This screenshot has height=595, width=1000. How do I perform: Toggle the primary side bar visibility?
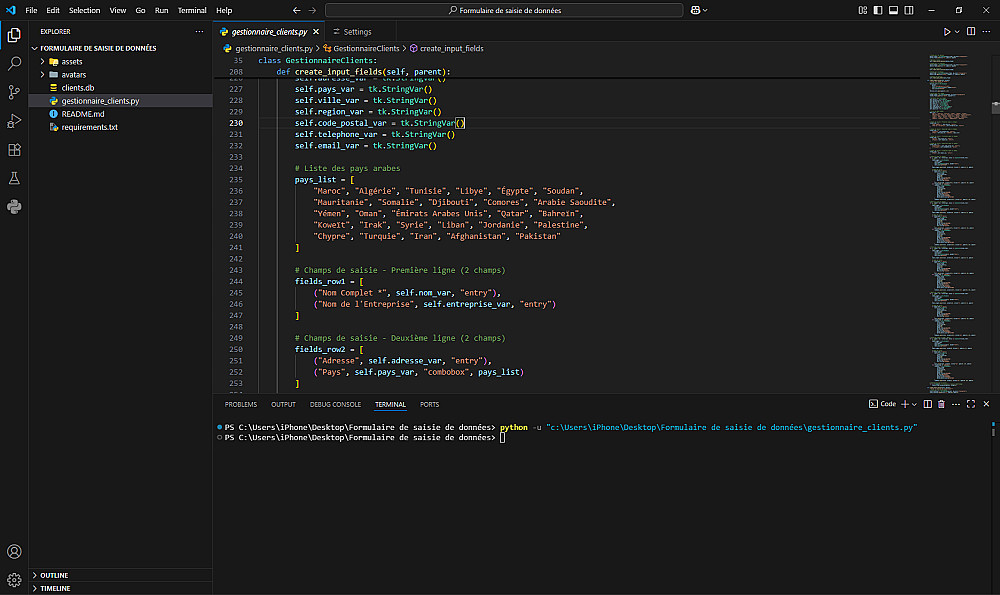point(879,10)
